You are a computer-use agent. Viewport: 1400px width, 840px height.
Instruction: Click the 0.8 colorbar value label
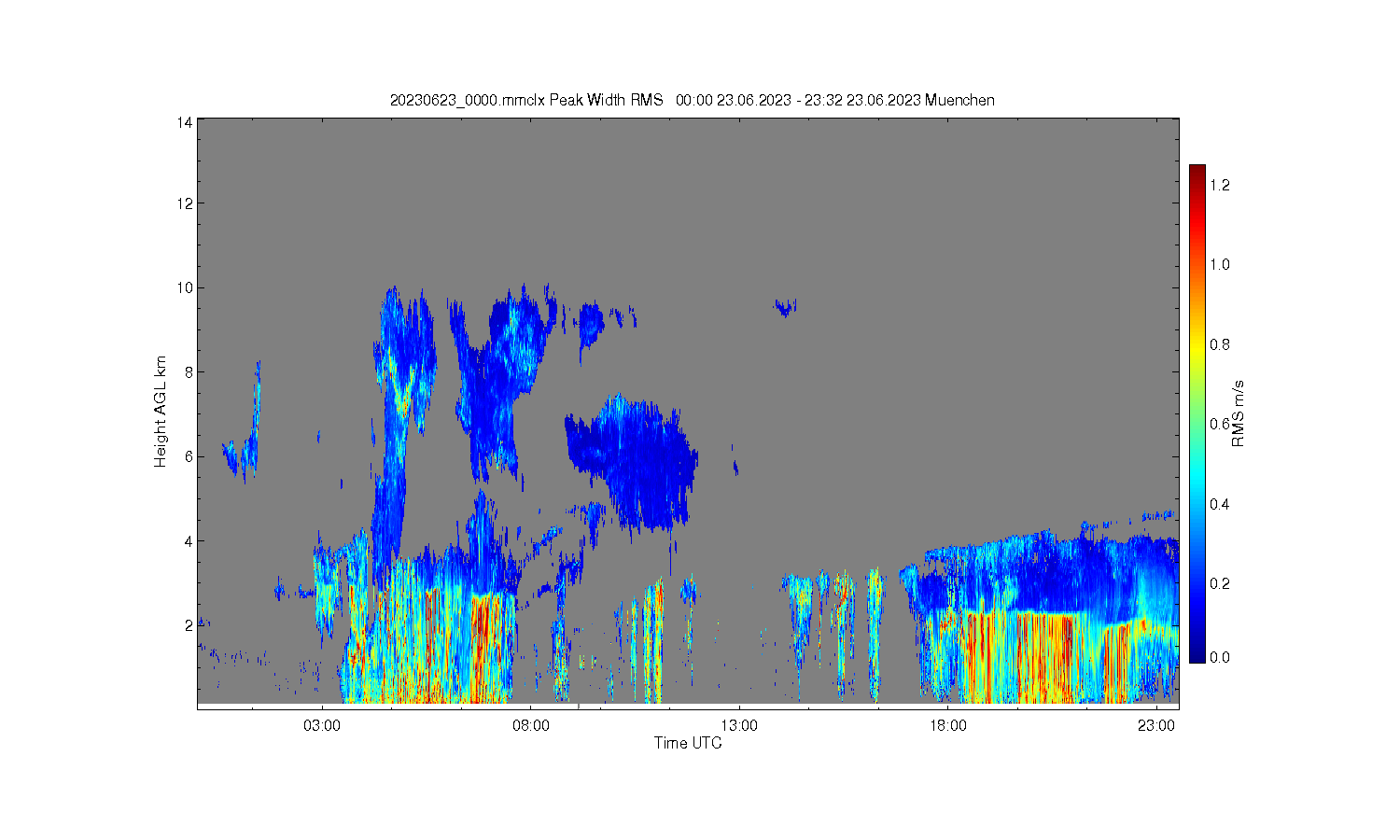coord(1220,344)
